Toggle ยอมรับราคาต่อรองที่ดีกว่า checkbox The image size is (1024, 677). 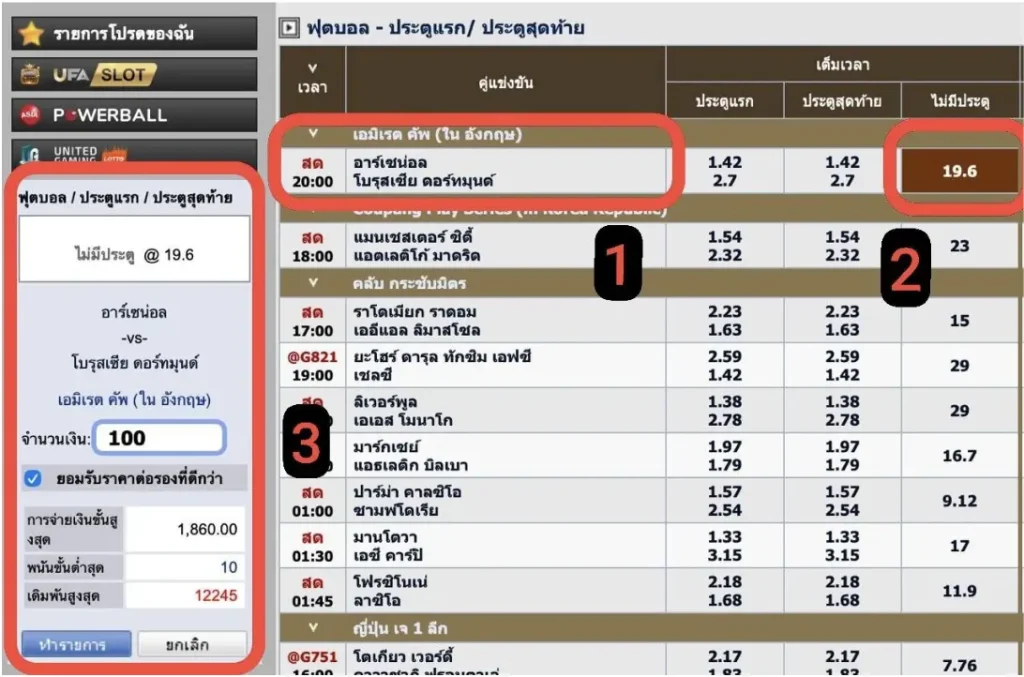pyautogui.click(x=33, y=479)
